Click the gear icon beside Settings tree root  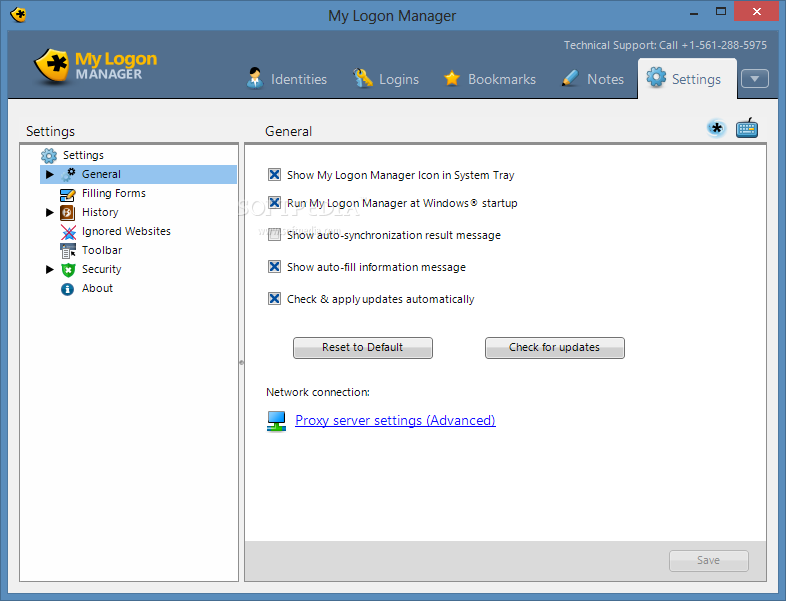[49, 155]
